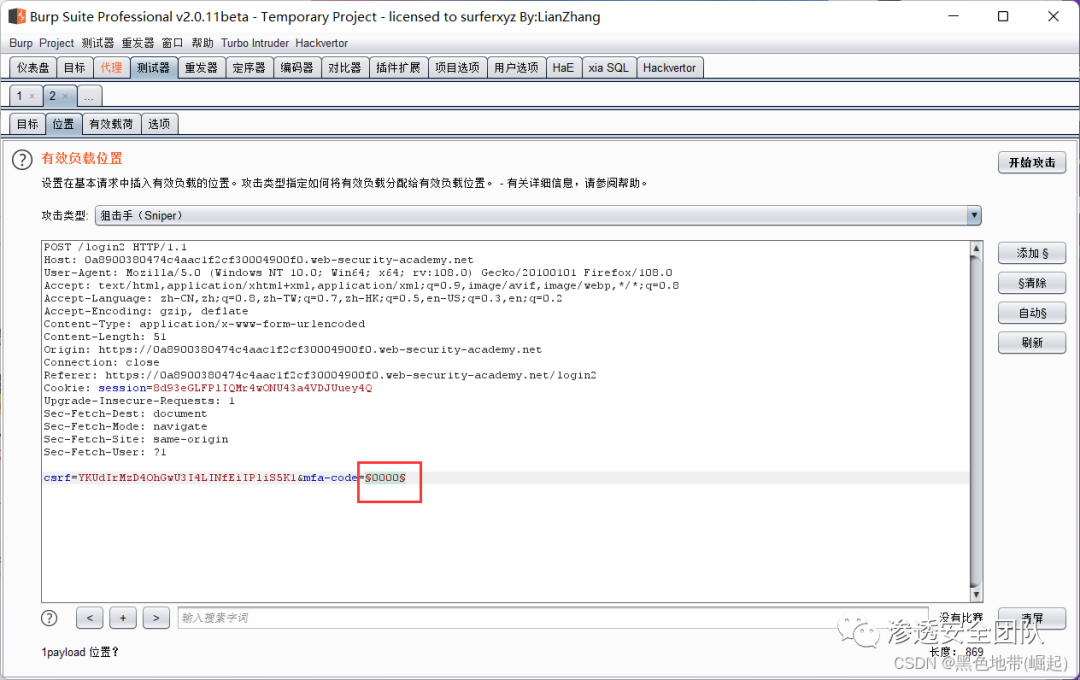Select Intruder attack tab 1

click(20, 96)
